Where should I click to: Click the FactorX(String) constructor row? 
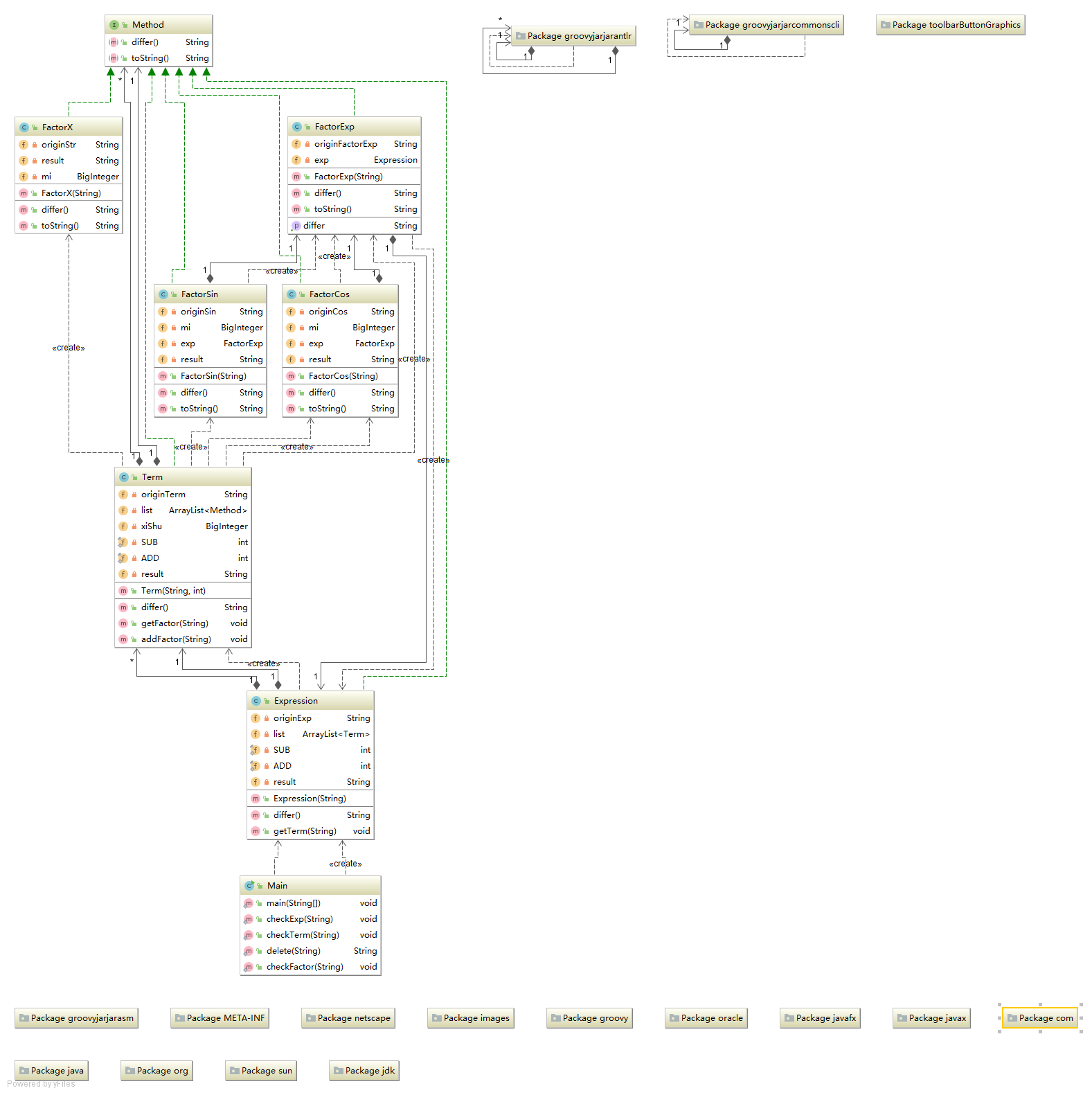pyautogui.click(x=69, y=193)
